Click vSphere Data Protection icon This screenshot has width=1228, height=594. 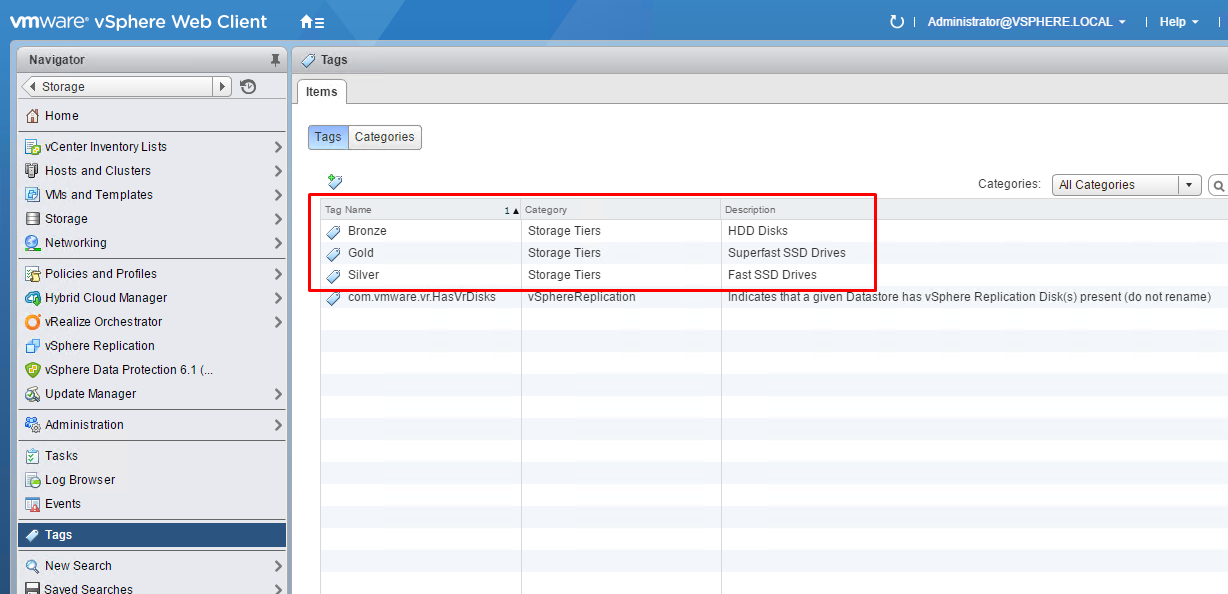coord(33,370)
